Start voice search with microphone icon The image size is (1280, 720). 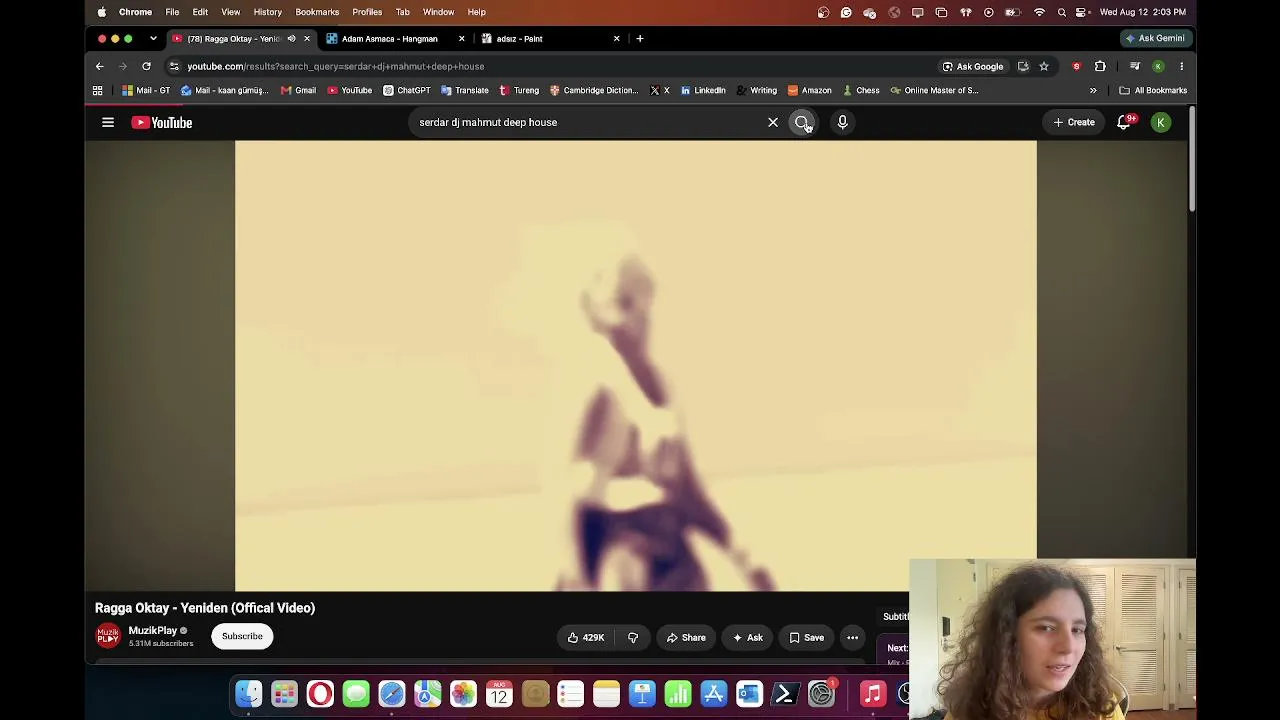point(842,122)
